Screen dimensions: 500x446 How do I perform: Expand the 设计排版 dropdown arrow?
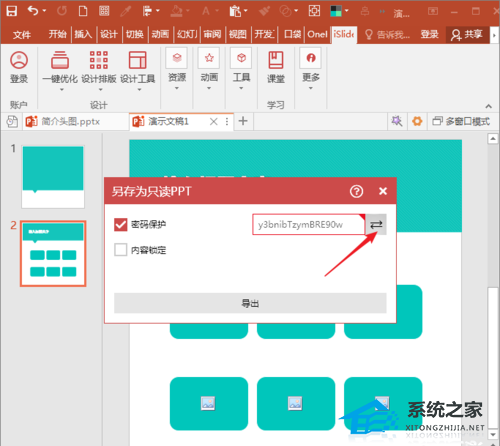[x=100, y=90]
